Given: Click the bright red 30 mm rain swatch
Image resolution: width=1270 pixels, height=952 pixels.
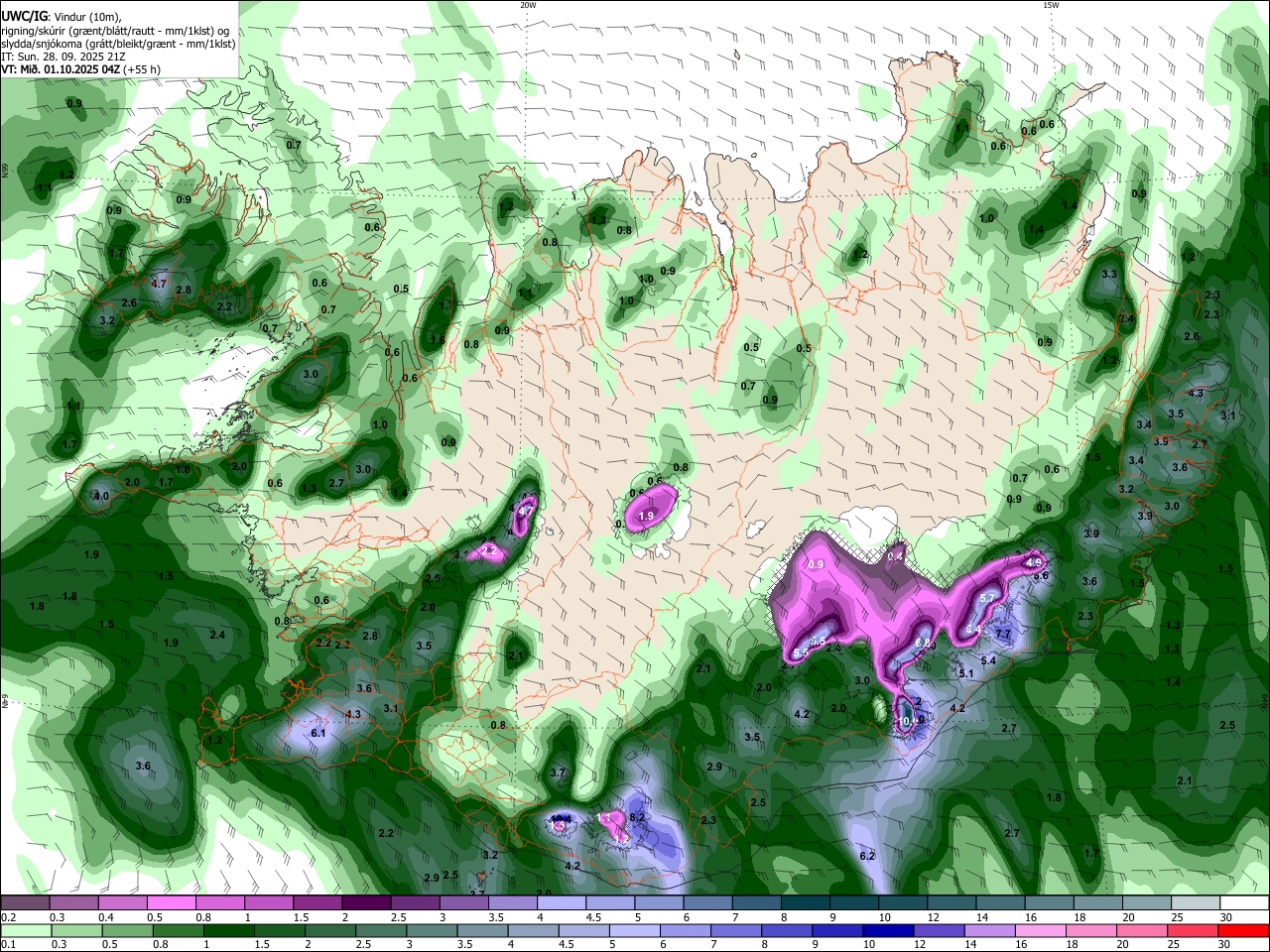Looking at the screenshot, I should [1242, 930].
